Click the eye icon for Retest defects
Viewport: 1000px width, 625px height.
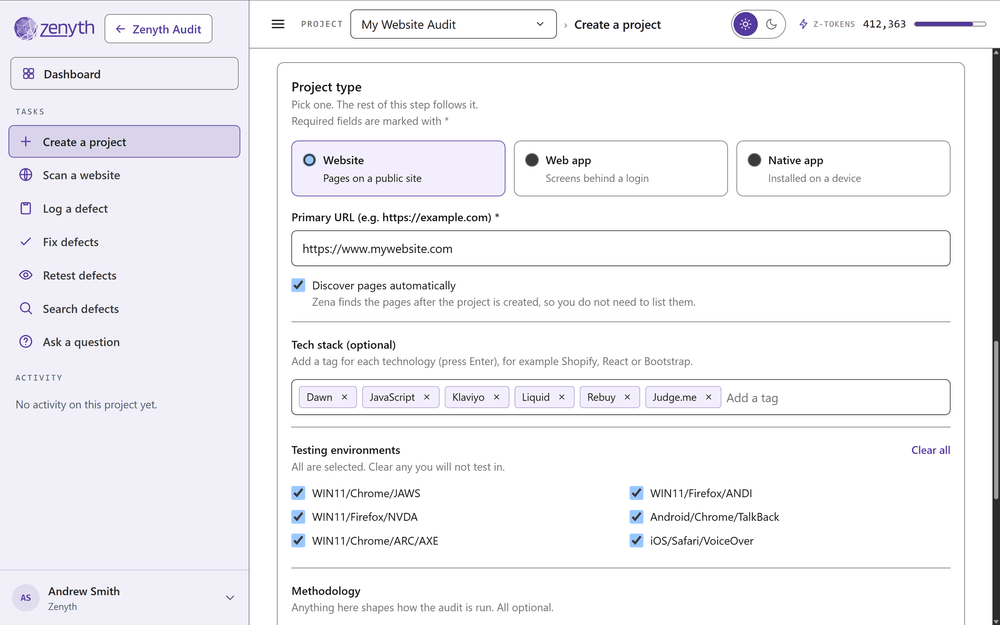pos(26,275)
